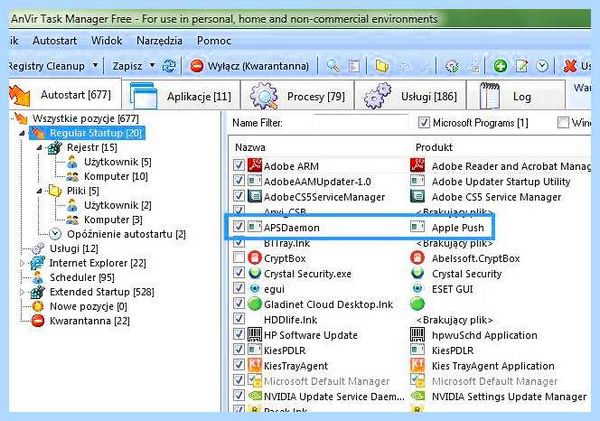600x421 pixels.
Task: Click the magnifier search icon in toolbar
Action: pyautogui.click(x=333, y=66)
